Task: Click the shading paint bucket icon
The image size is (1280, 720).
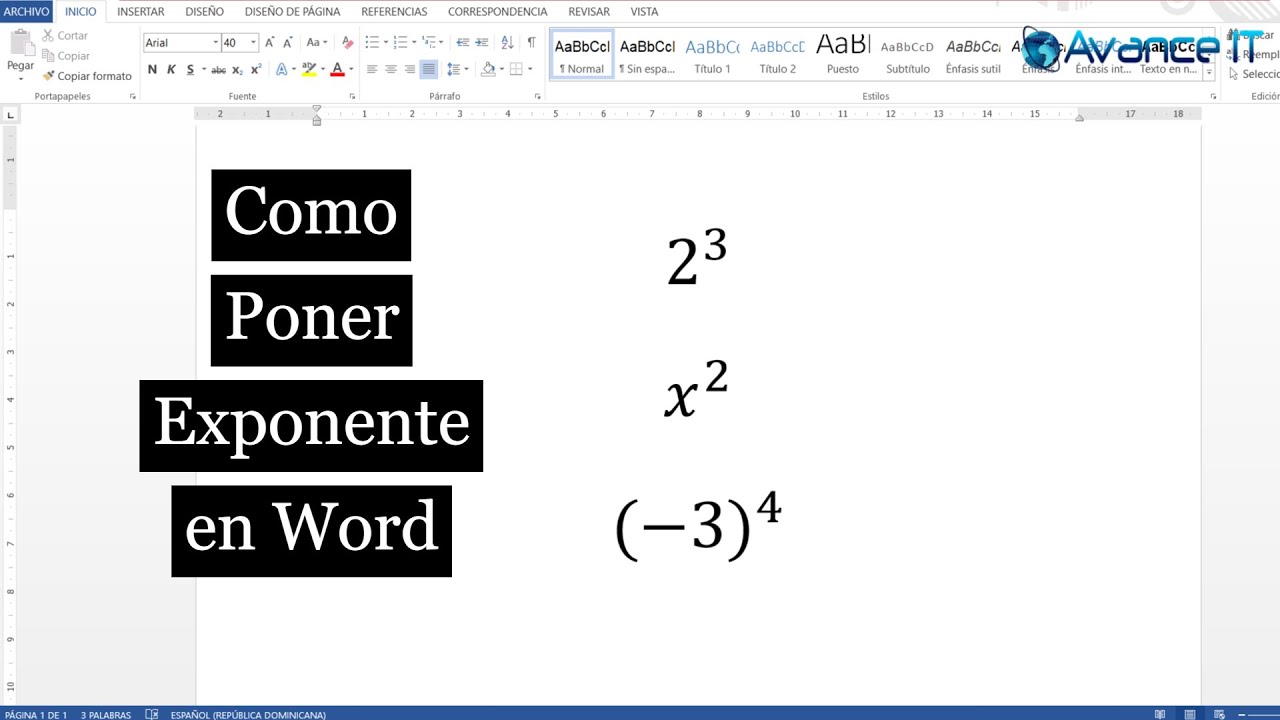Action: (x=488, y=69)
